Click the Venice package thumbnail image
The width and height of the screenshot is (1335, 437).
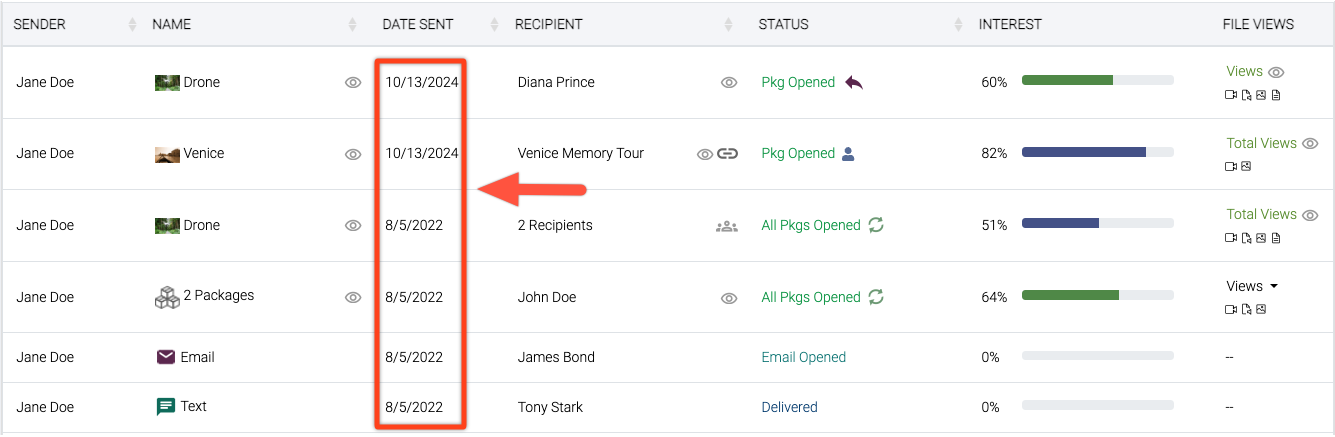click(x=167, y=154)
